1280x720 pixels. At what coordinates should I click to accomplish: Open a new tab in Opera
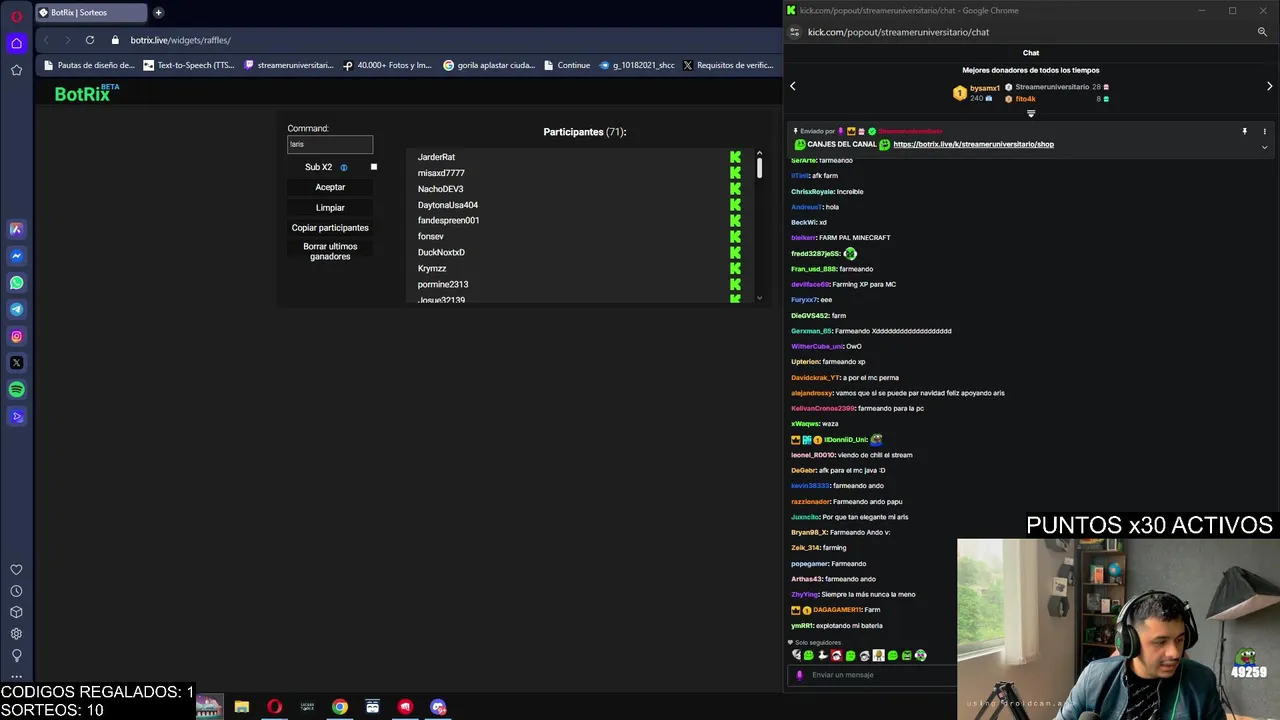click(x=158, y=13)
